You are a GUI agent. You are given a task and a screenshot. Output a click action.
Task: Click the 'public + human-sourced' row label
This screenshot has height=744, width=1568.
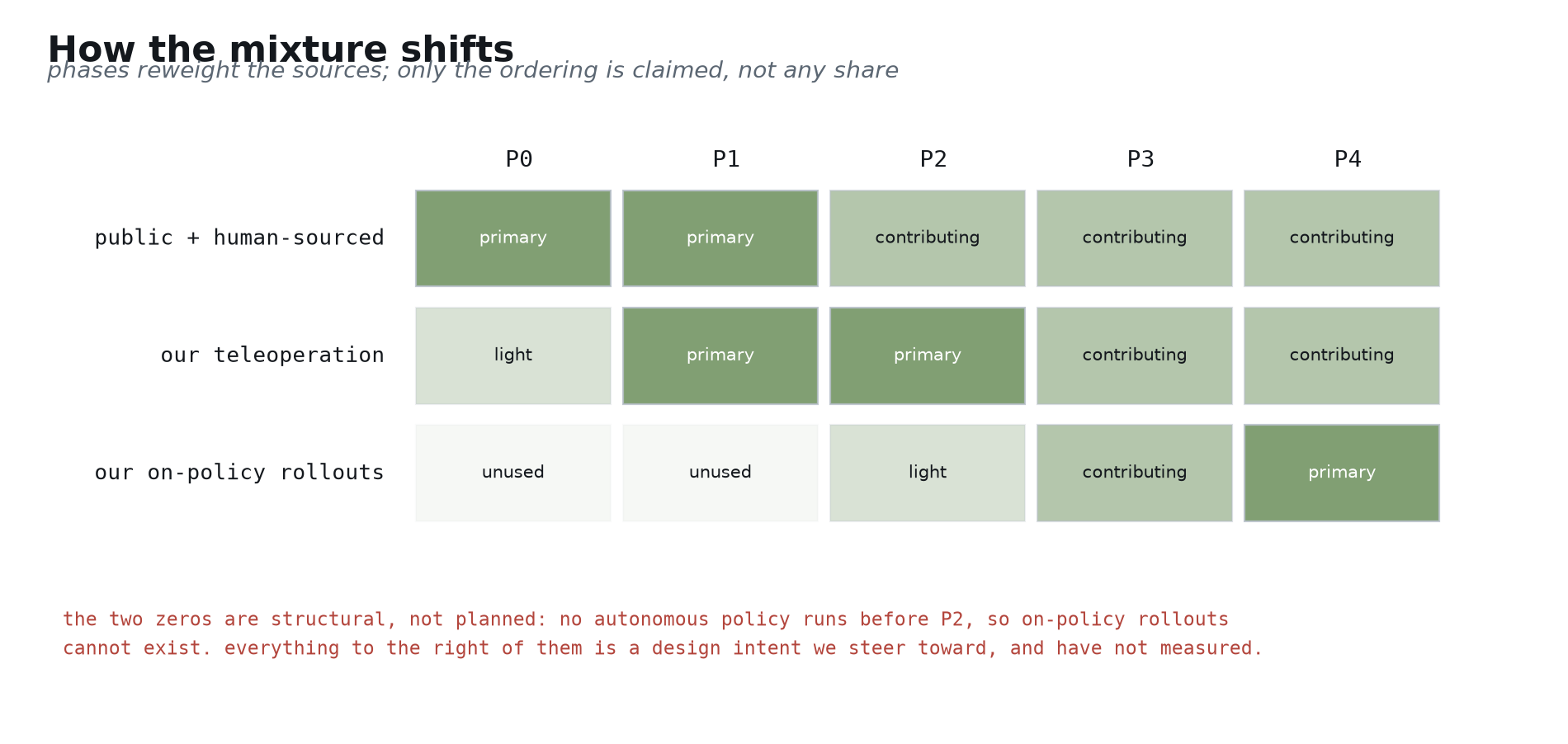pos(239,238)
